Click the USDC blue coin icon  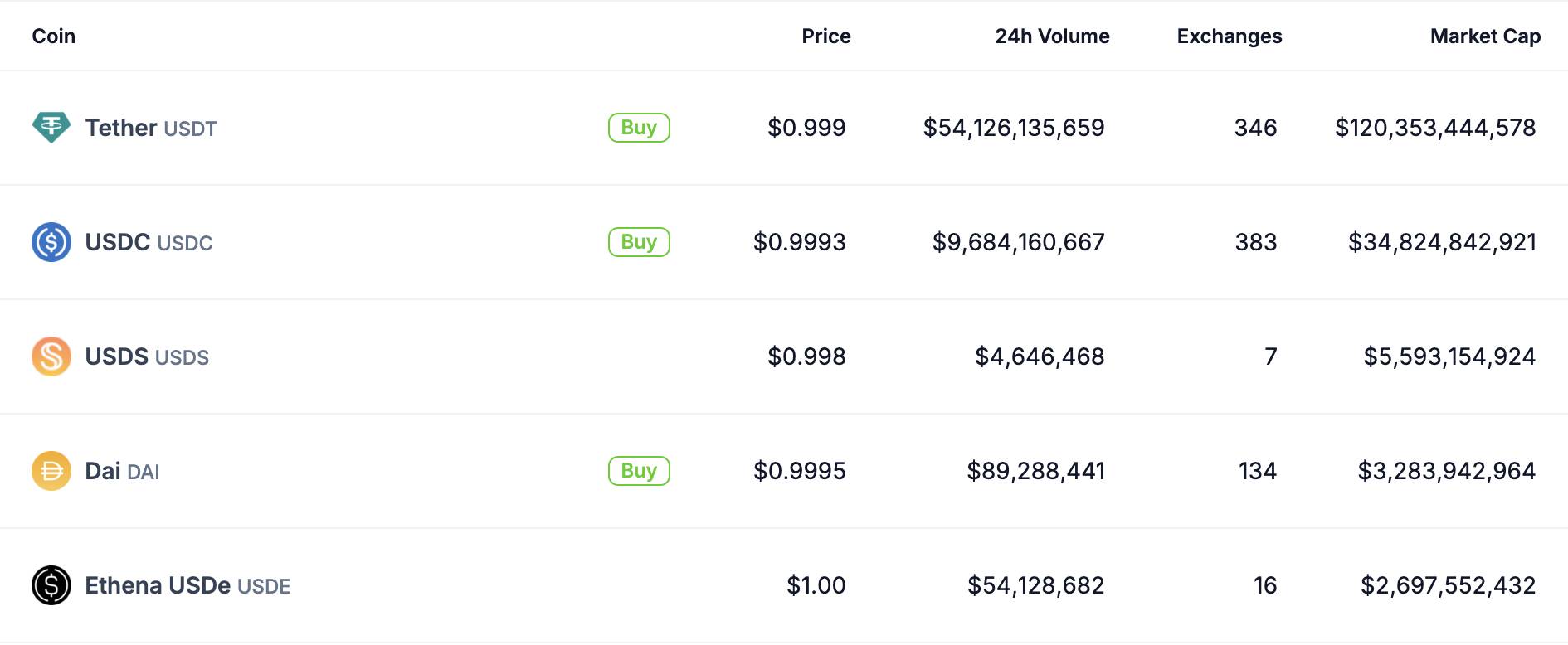click(x=51, y=242)
